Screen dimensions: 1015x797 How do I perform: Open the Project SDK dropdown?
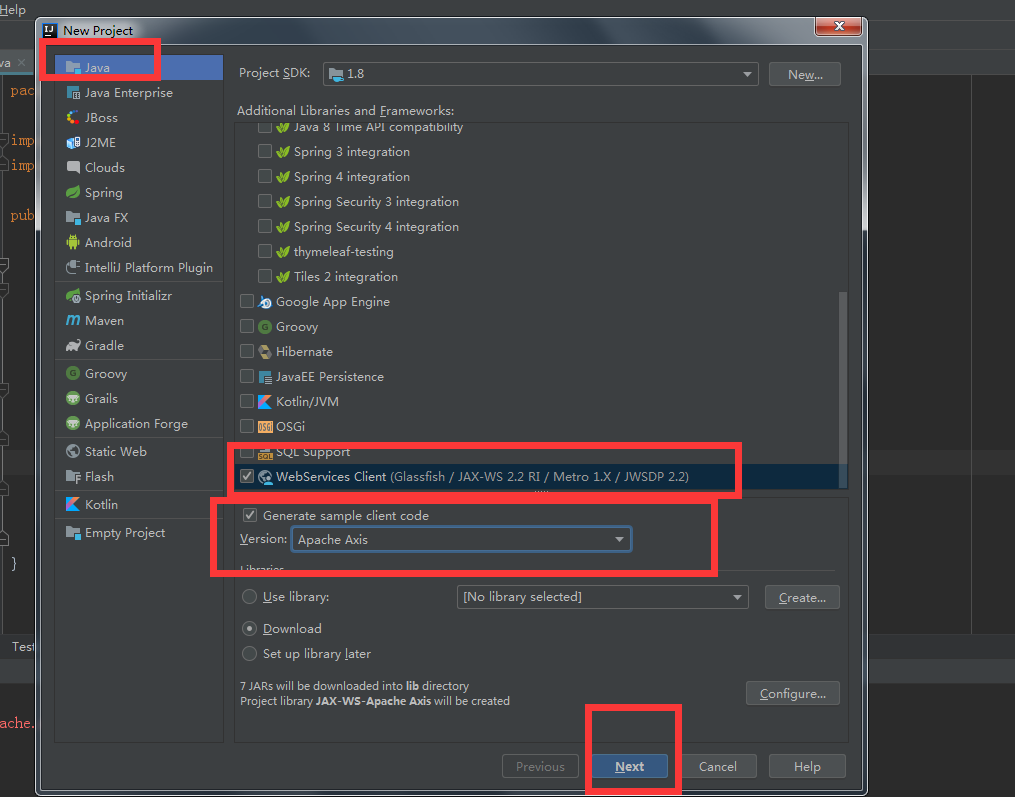click(x=746, y=74)
